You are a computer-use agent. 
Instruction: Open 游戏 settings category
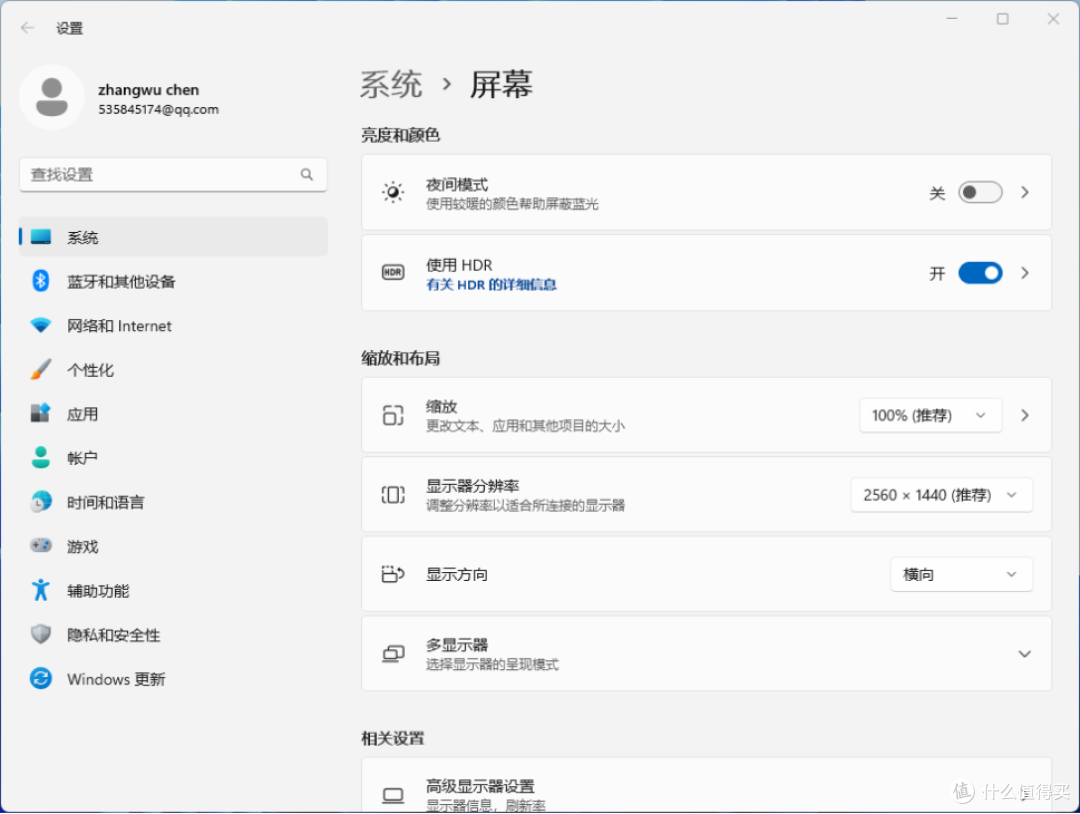tap(174, 545)
